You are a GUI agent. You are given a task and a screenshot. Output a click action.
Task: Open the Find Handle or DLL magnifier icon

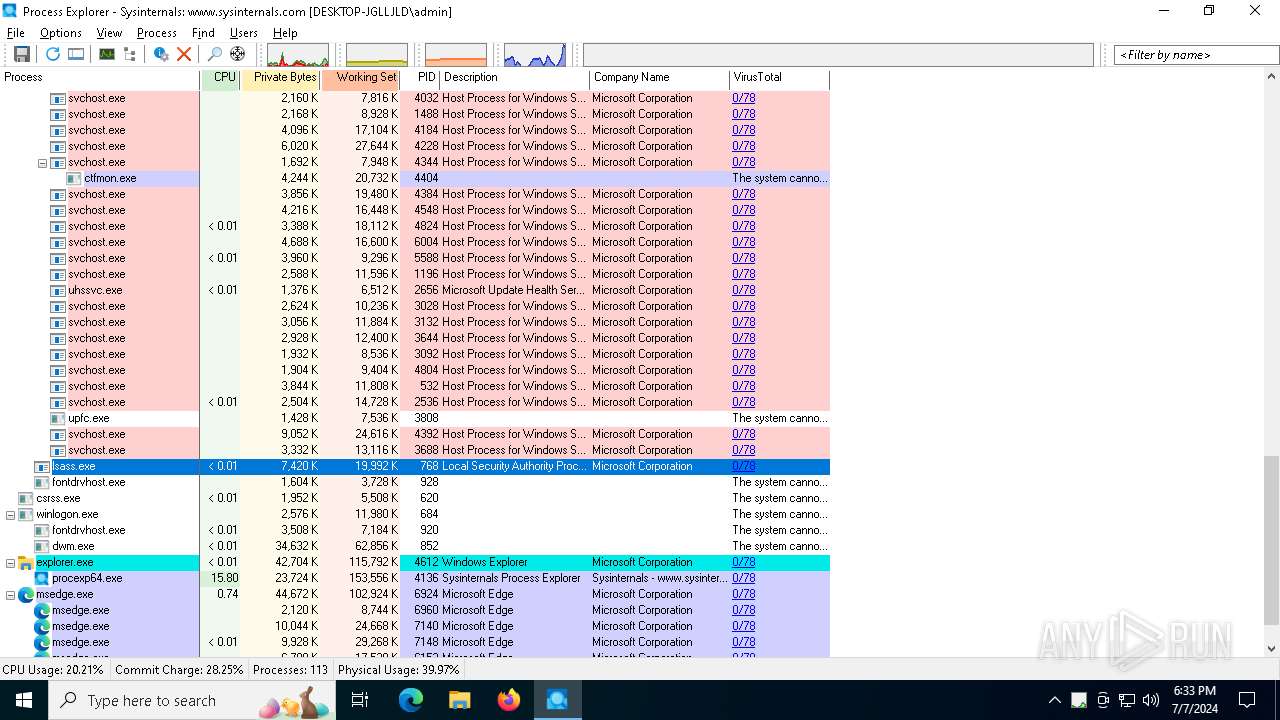pyautogui.click(x=214, y=54)
